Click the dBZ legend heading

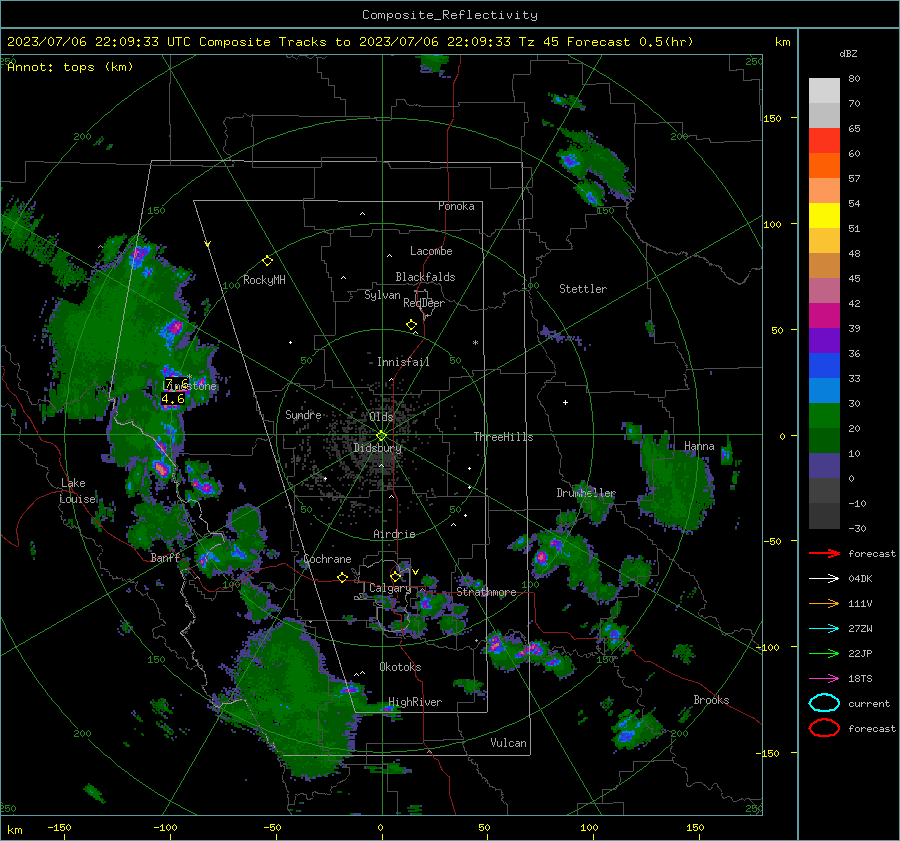click(848, 53)
